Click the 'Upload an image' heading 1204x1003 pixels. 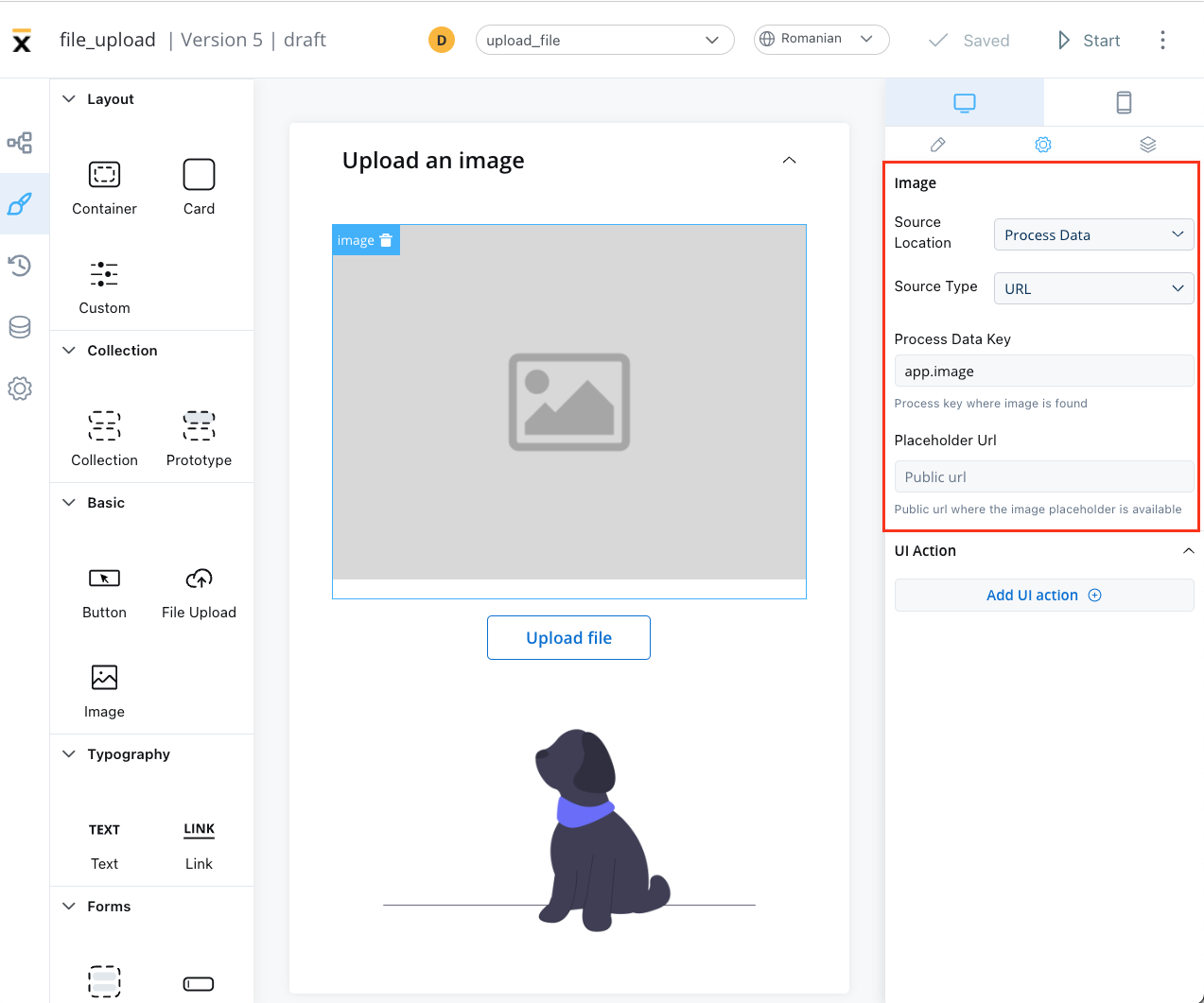[x=433, y=161]
